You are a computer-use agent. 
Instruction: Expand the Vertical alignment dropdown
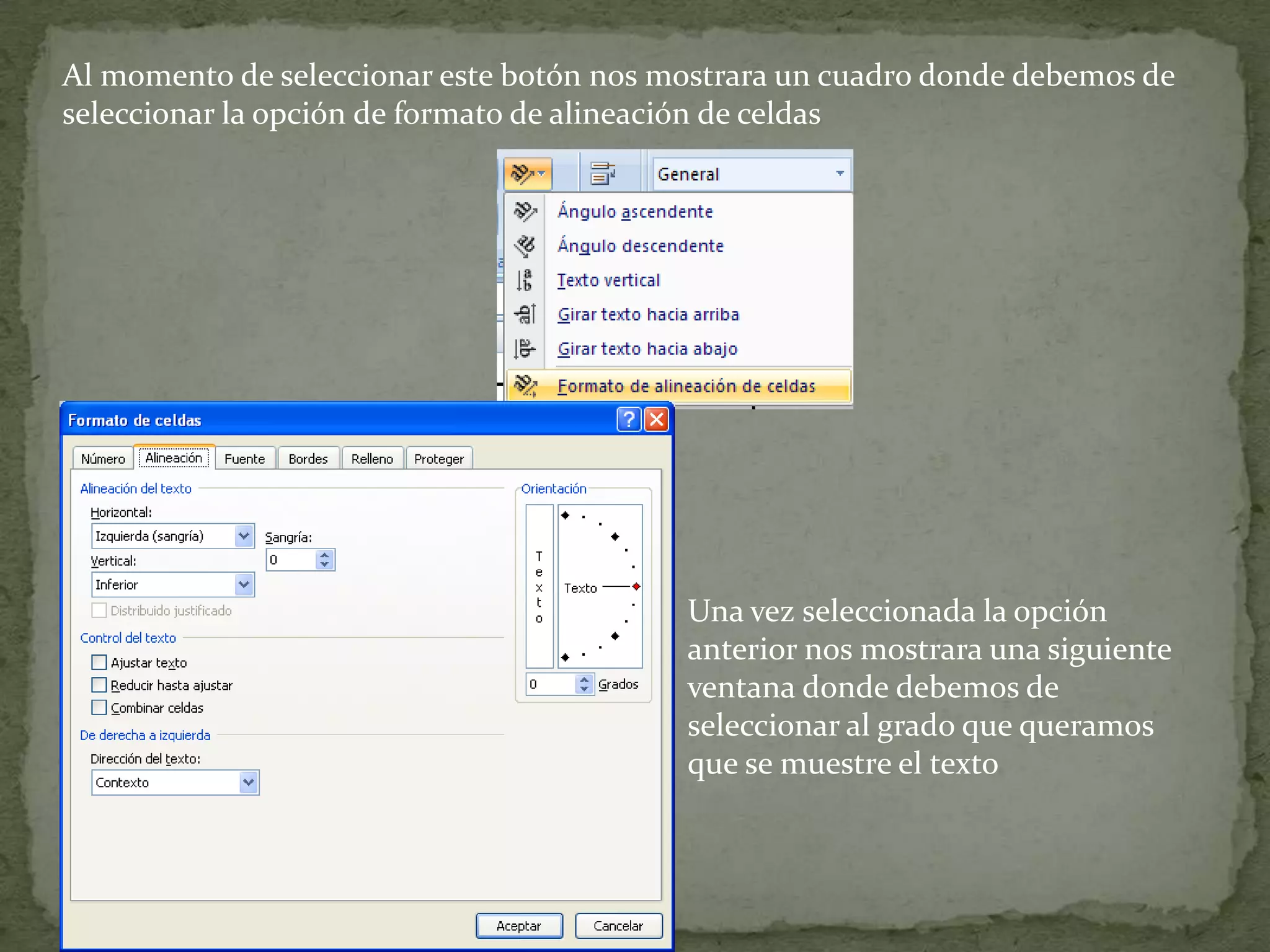pyautogui.click(x=244, y=584)
